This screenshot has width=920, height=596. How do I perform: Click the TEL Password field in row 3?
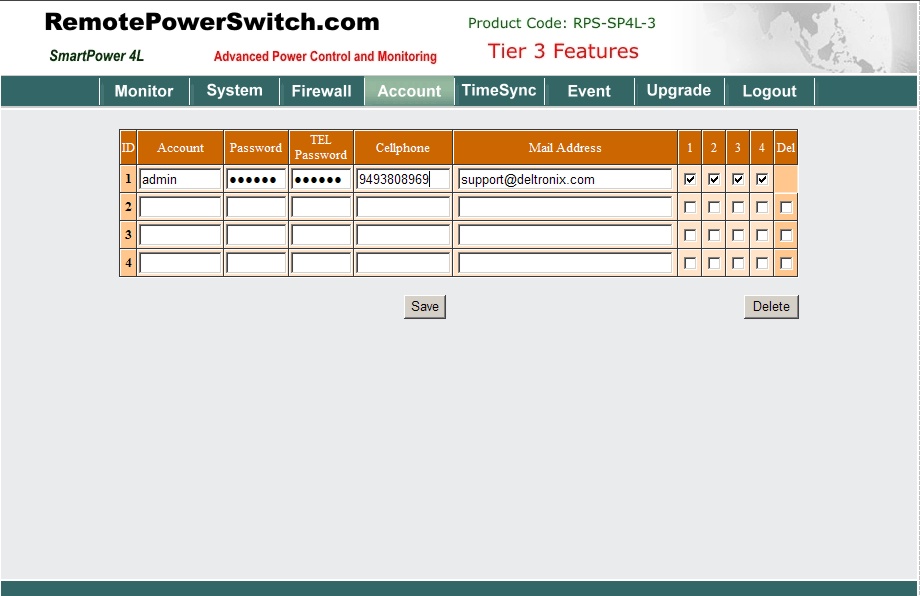321,235
